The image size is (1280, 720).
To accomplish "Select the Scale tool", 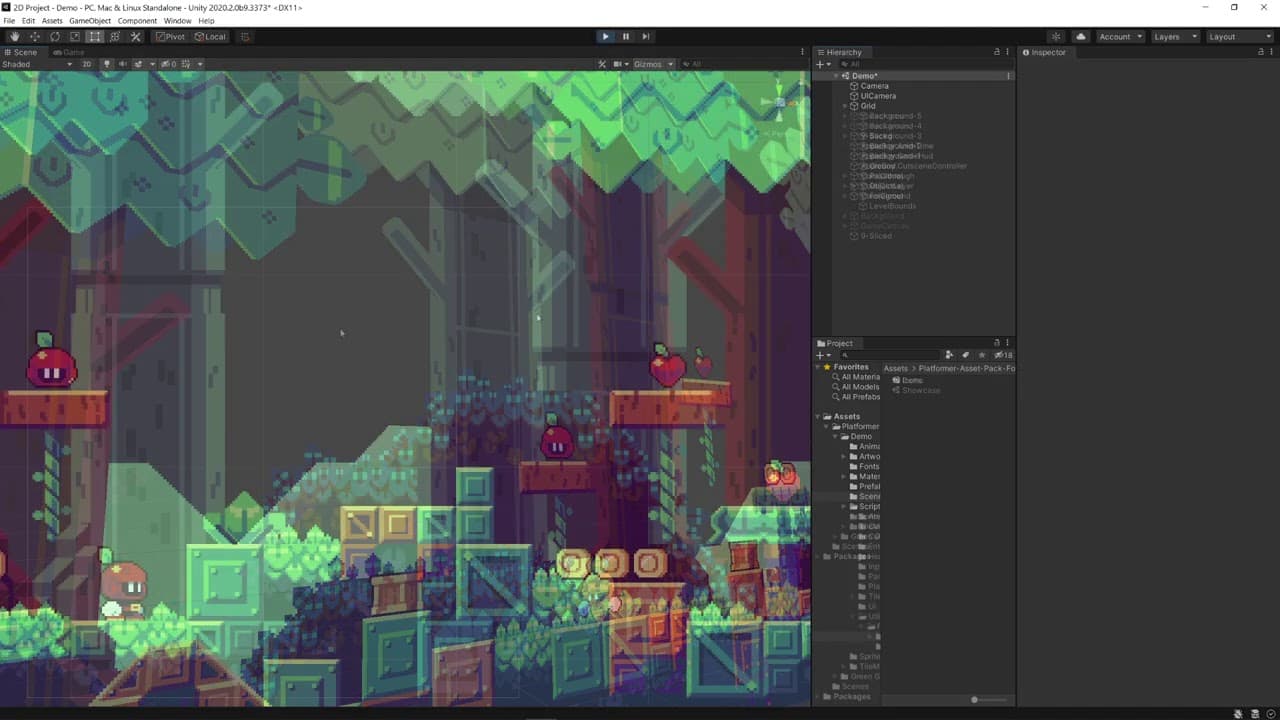I will pyautogui.click(x=74, y=36).
